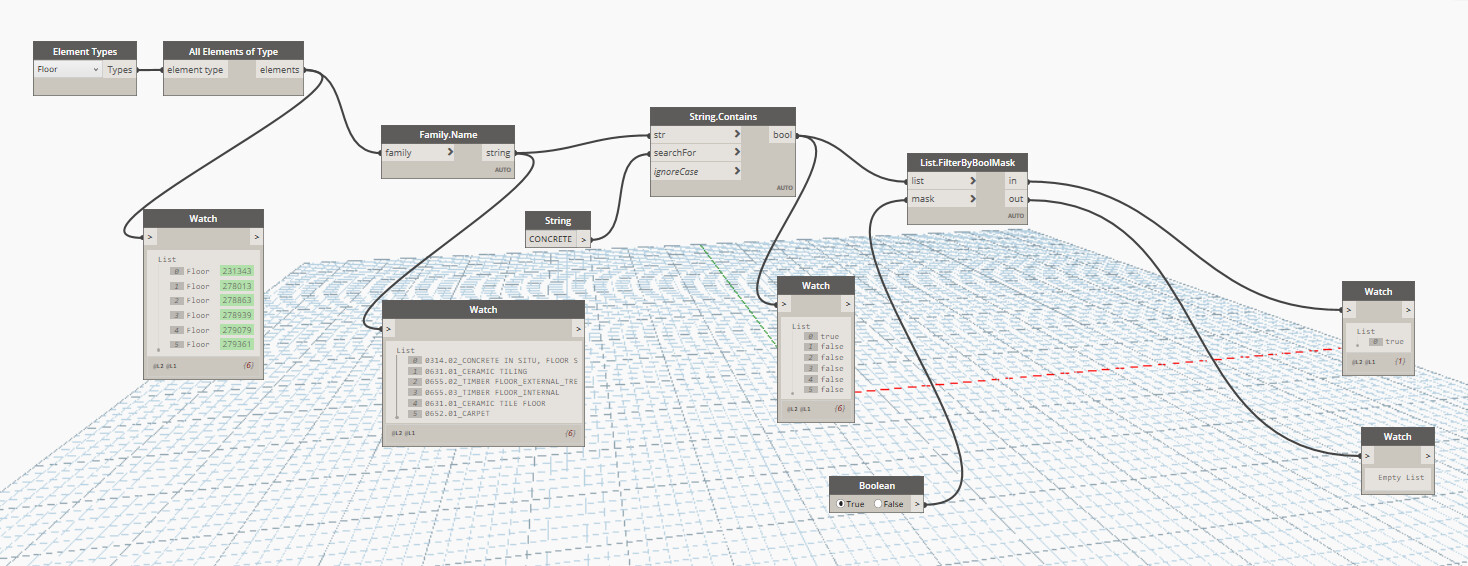Expand the 'ignoreCase' port chevron
The image size is (1468, 566).
pos(736,172)
